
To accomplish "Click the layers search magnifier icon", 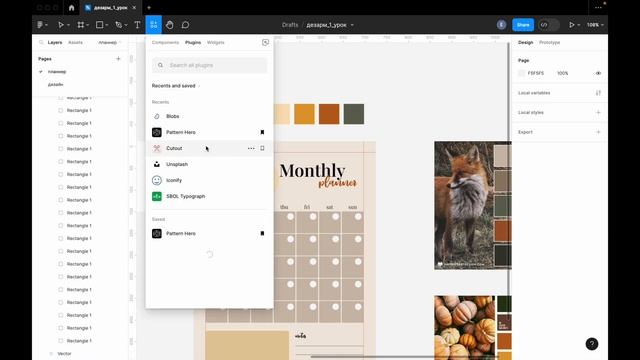I will [41, 42].
